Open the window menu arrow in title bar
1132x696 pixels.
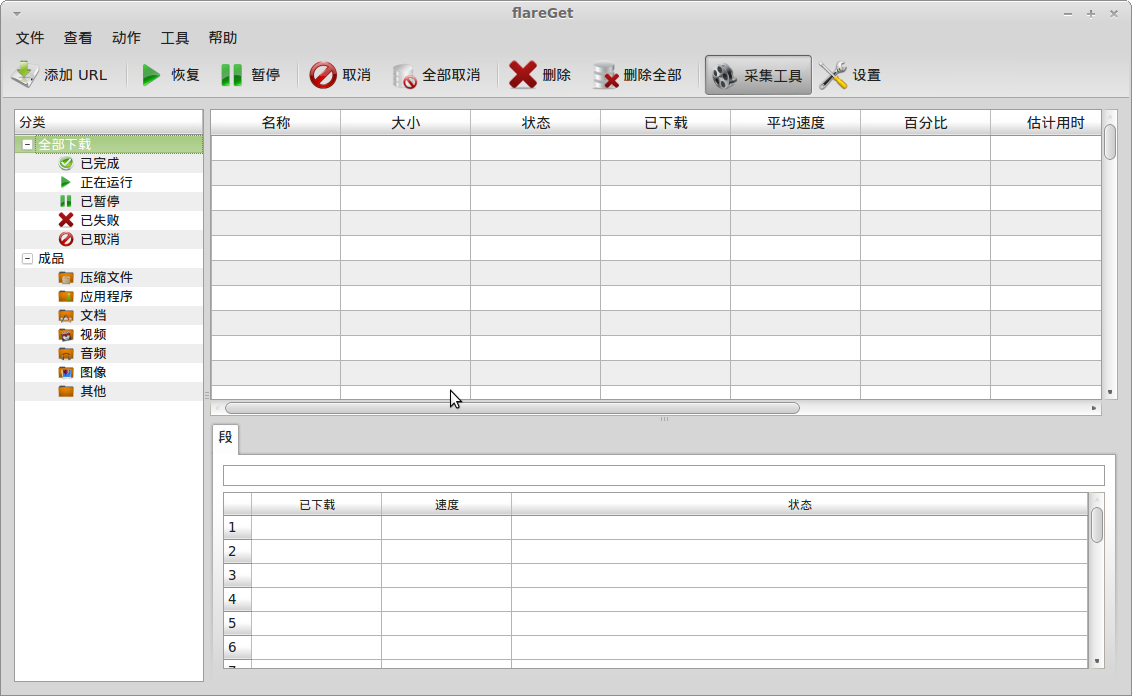tap(17, 13)
